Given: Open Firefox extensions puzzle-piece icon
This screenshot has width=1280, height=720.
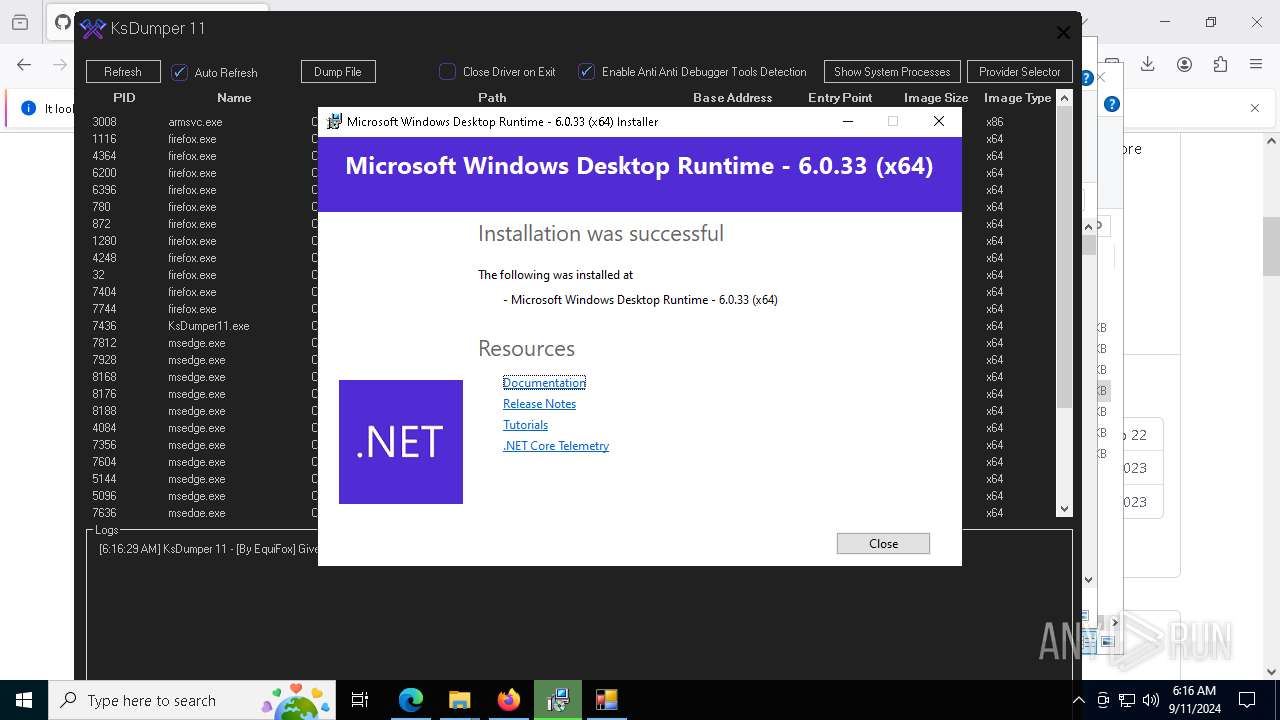Looking at the screenshot, I should (x=1220, y=64).
